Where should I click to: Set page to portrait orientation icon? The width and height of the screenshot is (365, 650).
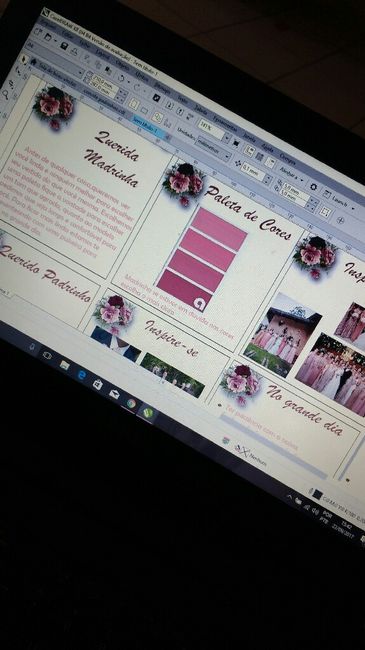pyautogui.click(x=134, y=103)
